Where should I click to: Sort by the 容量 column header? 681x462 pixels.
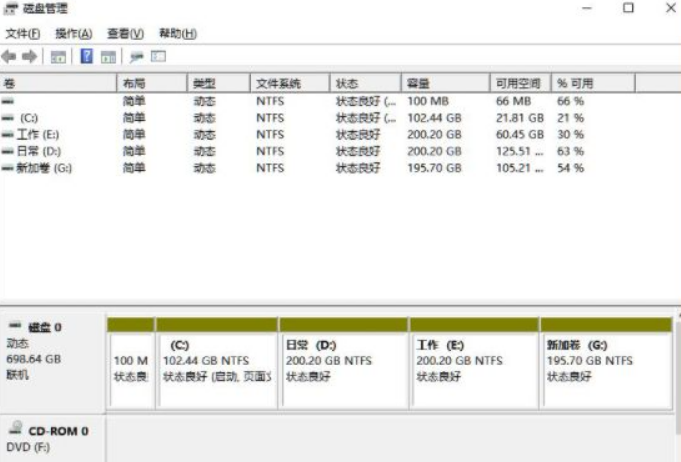[418, 84]
